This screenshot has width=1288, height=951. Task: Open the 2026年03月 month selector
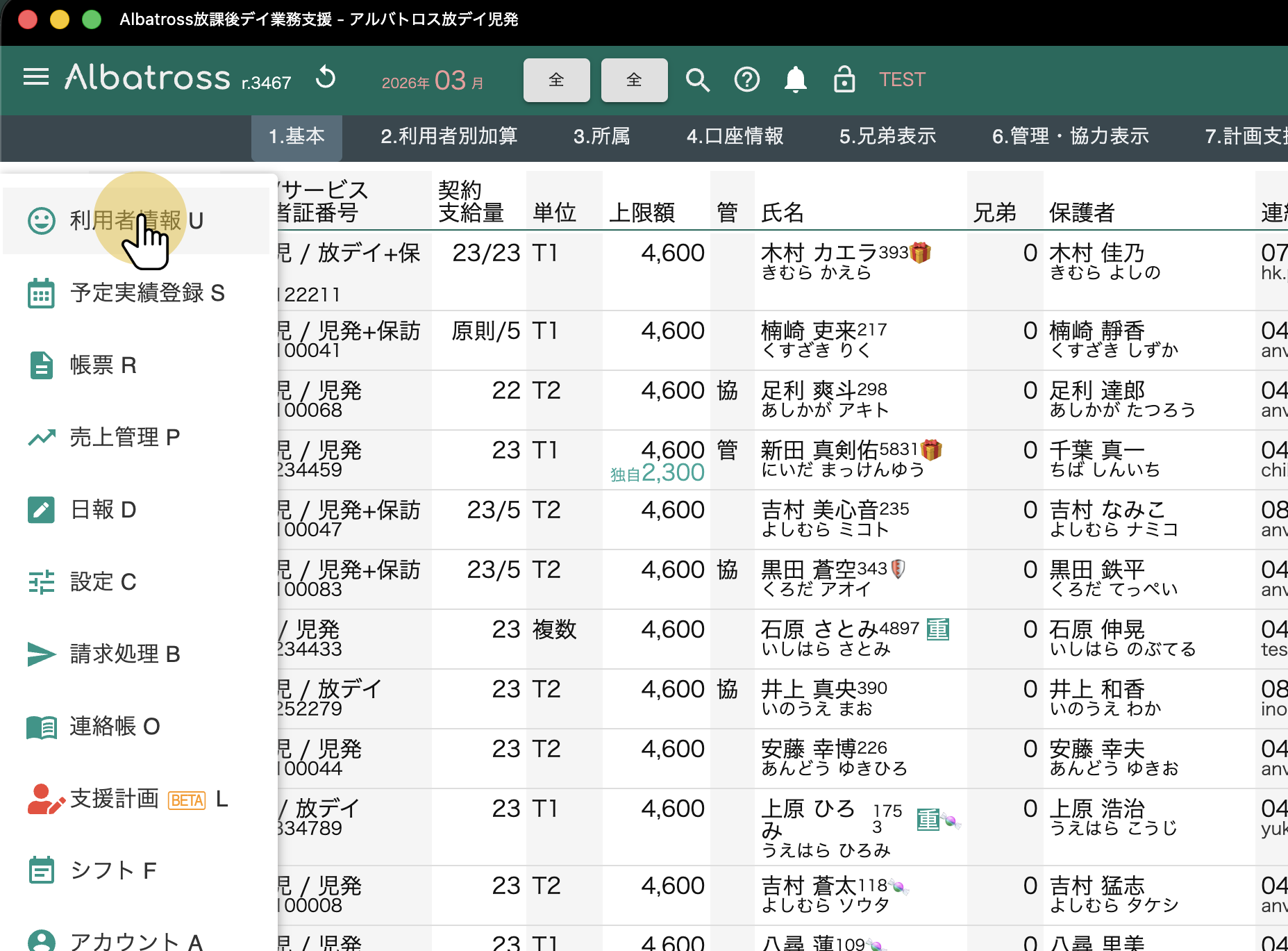click(x=433, y=81)
